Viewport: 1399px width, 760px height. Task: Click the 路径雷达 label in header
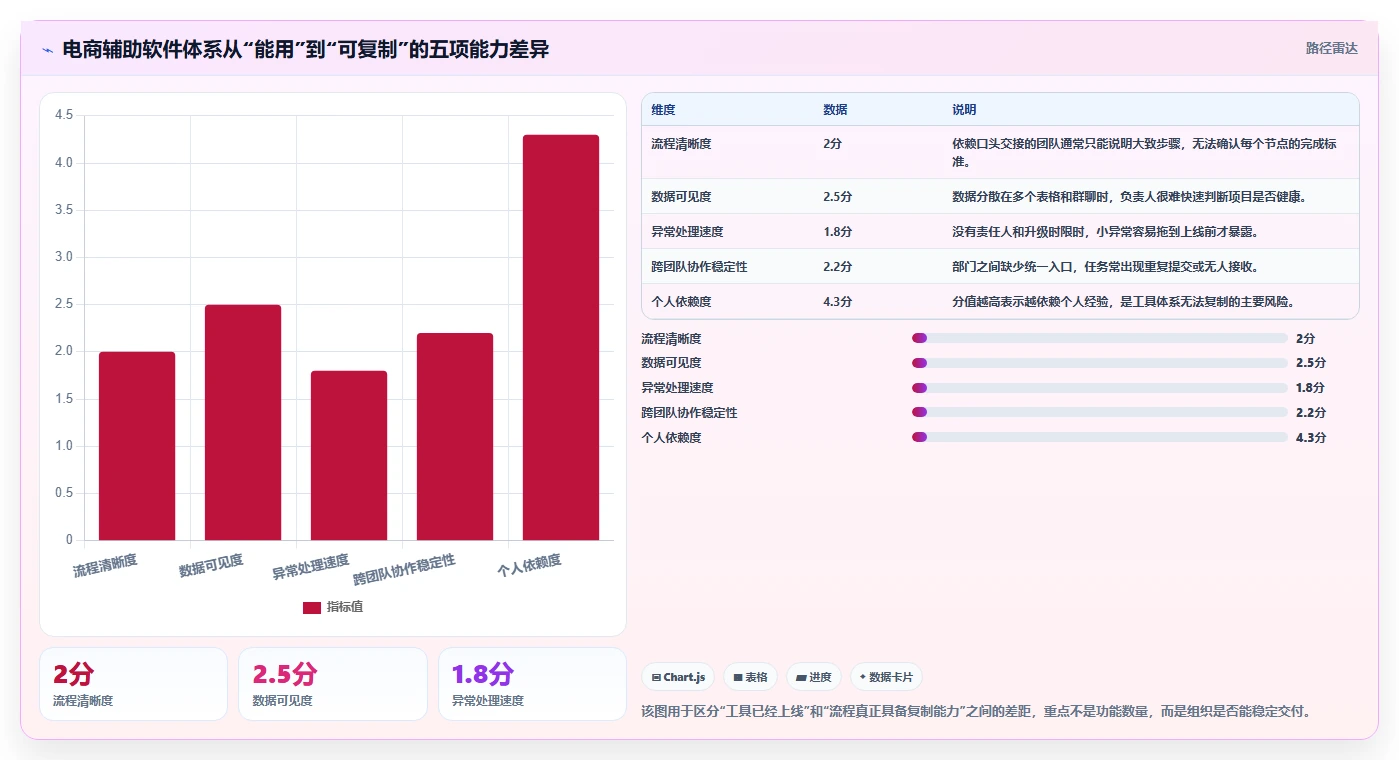coord(1331,48)
